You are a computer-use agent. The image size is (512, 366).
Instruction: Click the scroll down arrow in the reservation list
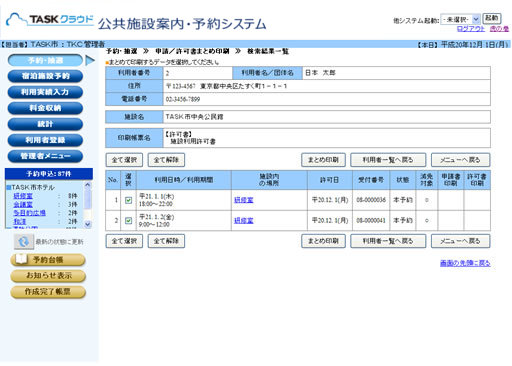coord(88,224)
